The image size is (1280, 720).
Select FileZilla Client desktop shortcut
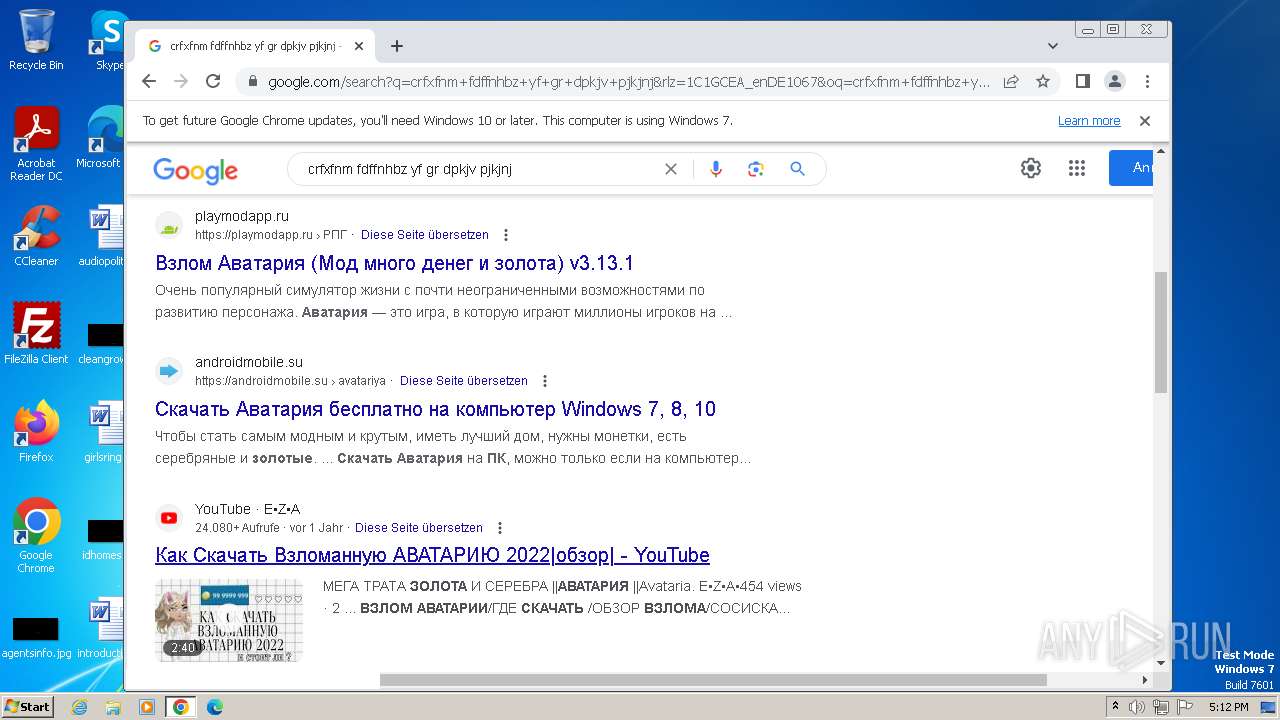click(x=36, y=334)
